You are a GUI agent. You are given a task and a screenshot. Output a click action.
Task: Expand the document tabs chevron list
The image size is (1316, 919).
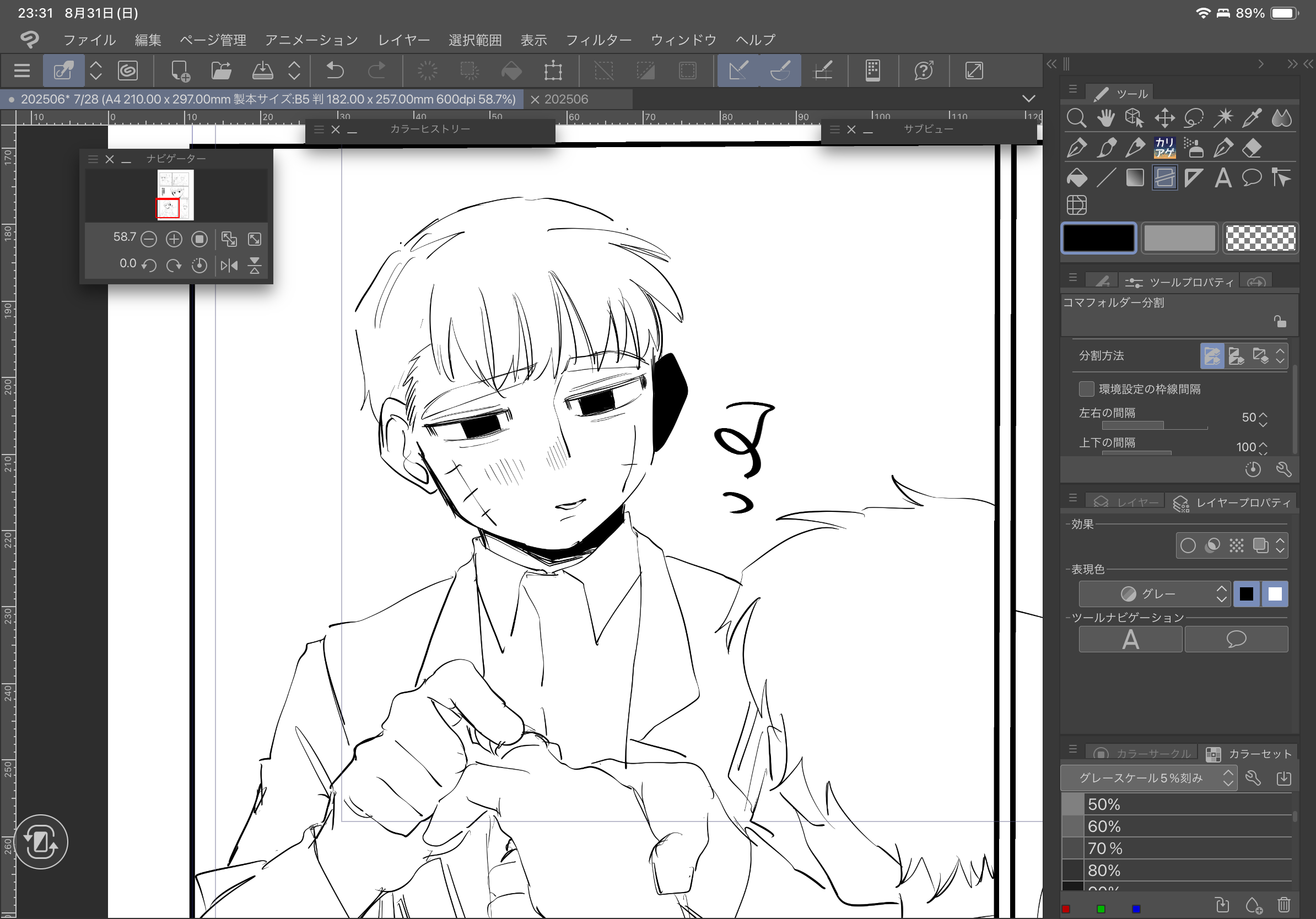point(1029,99)
